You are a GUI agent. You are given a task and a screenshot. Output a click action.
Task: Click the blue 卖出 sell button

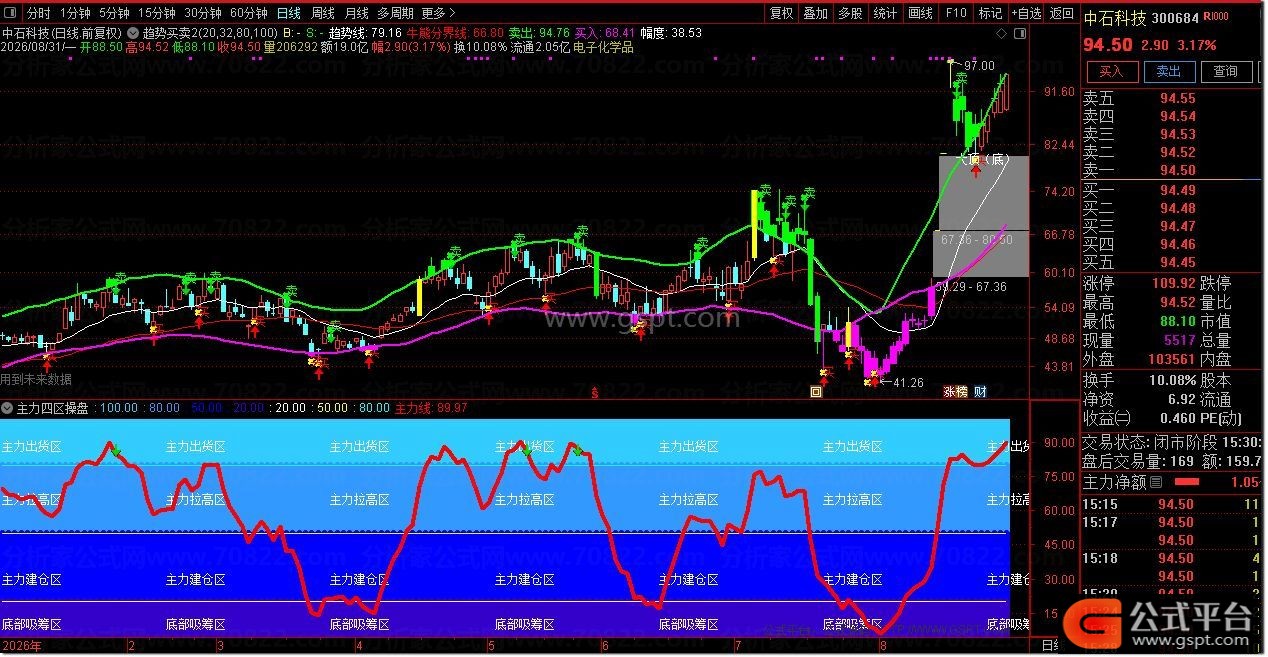pos(1168,71)
